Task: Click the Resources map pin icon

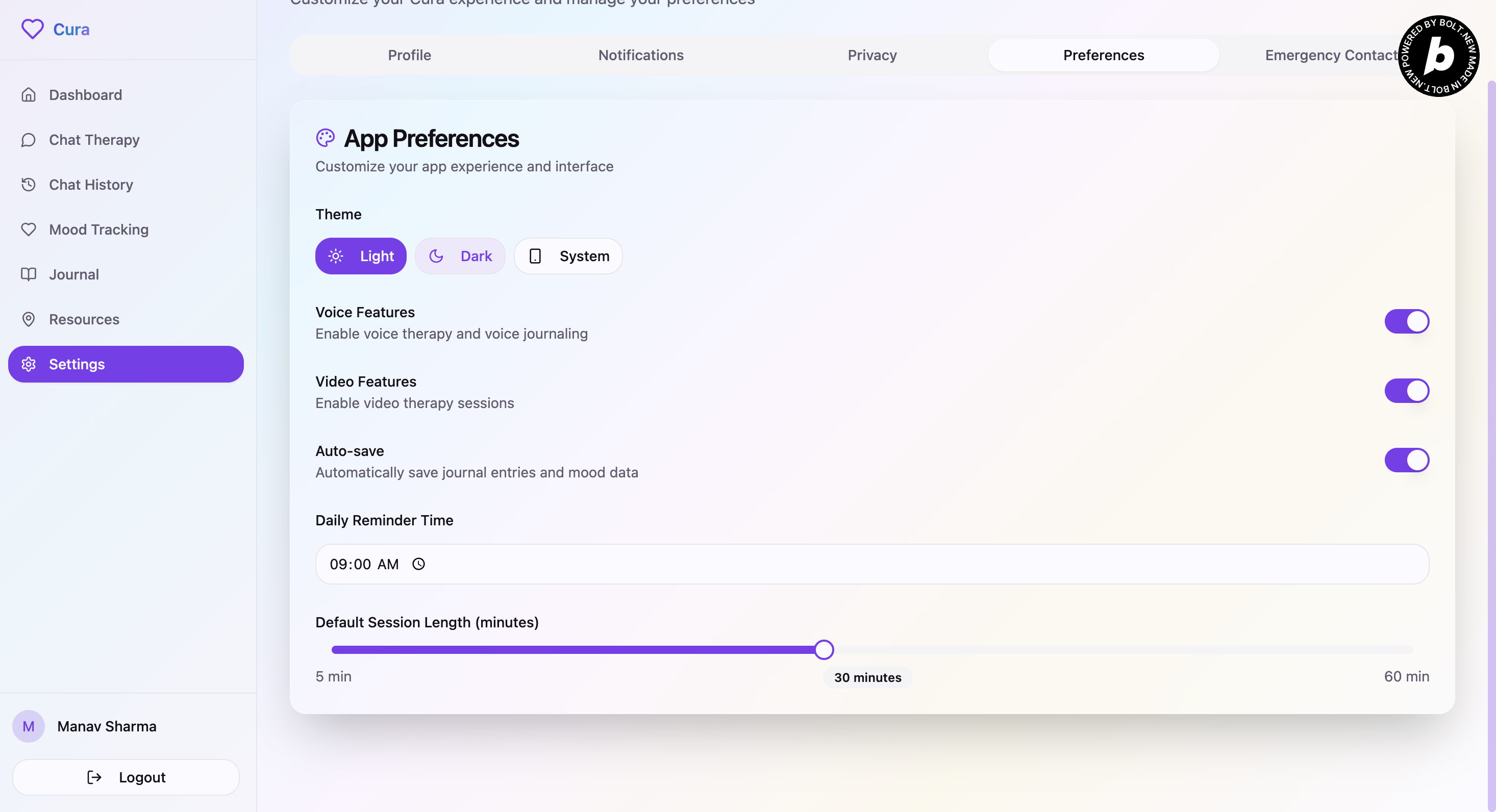Action: point(29,319)
